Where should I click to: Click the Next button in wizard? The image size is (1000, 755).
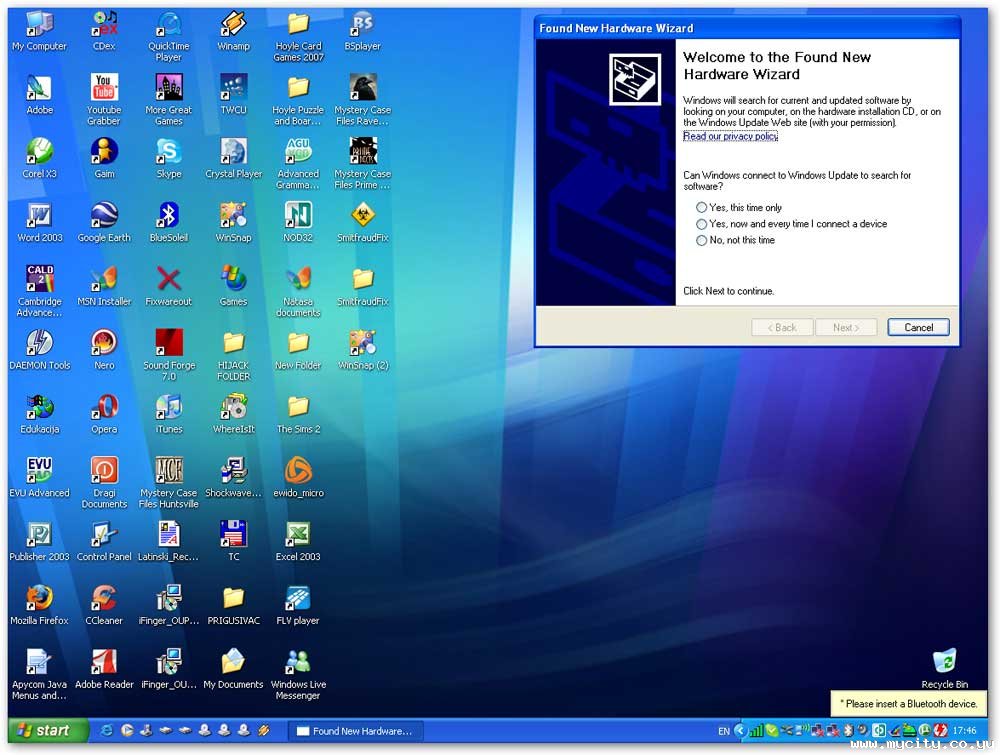coord(846,327)
